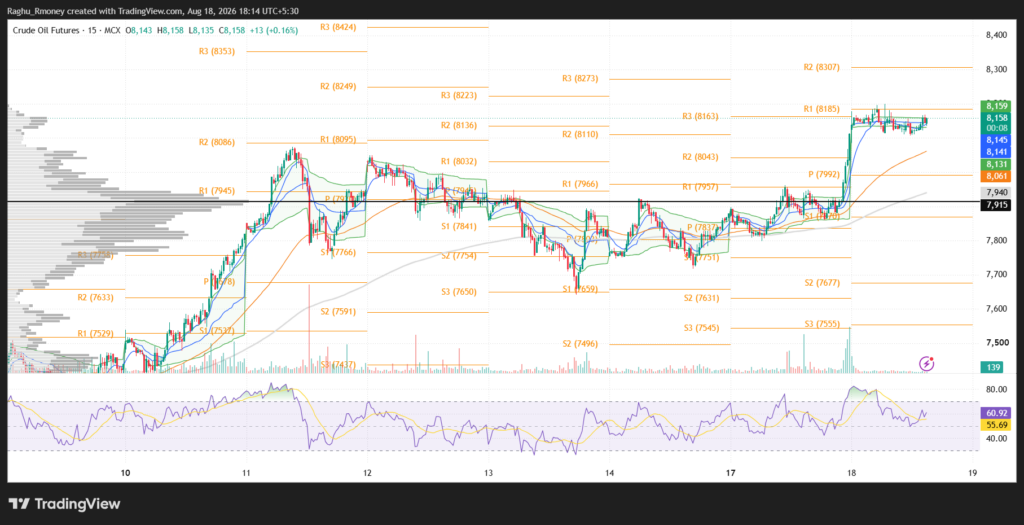Click the R2 (8249) pivot label
Viewport: 1024px width, 525px height.
(x=338, y=86)
